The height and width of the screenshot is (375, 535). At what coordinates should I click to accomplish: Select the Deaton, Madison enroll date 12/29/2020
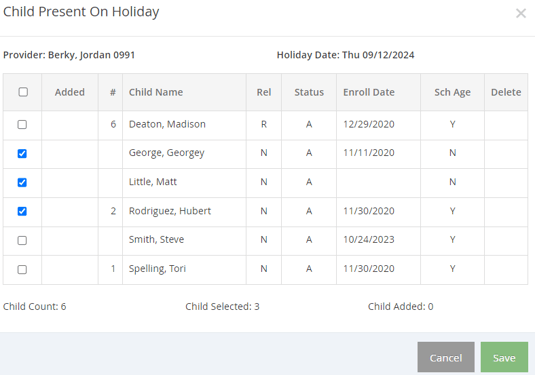[x=368, y=124]
